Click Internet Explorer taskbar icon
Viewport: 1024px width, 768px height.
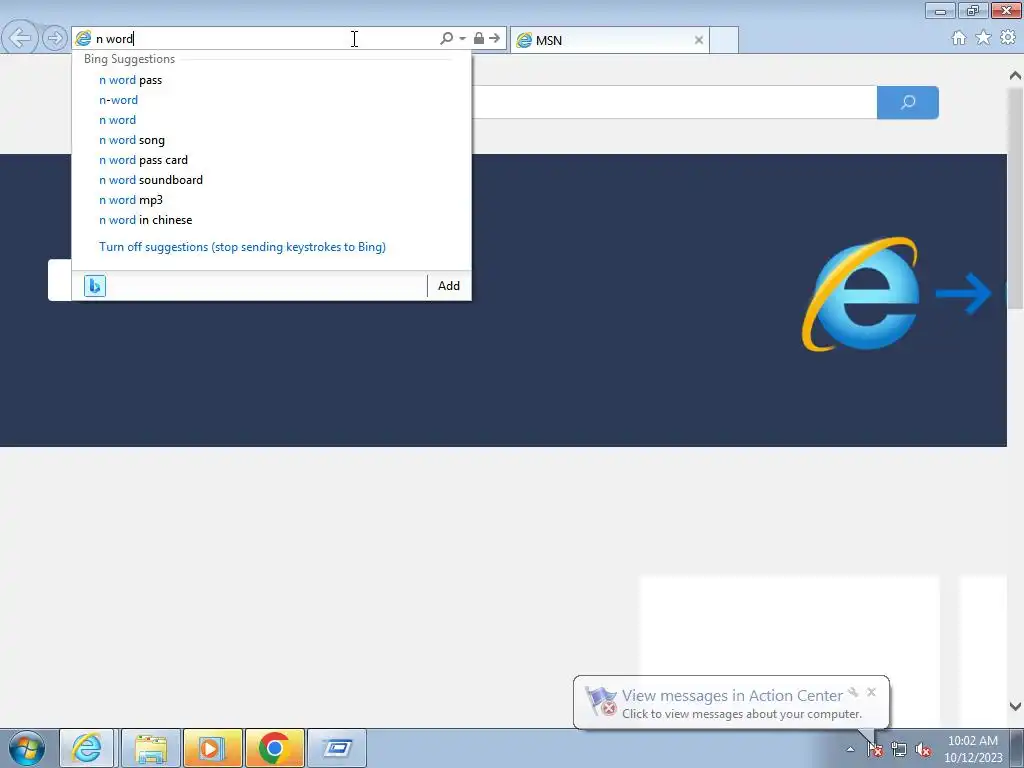click(87, 748)
